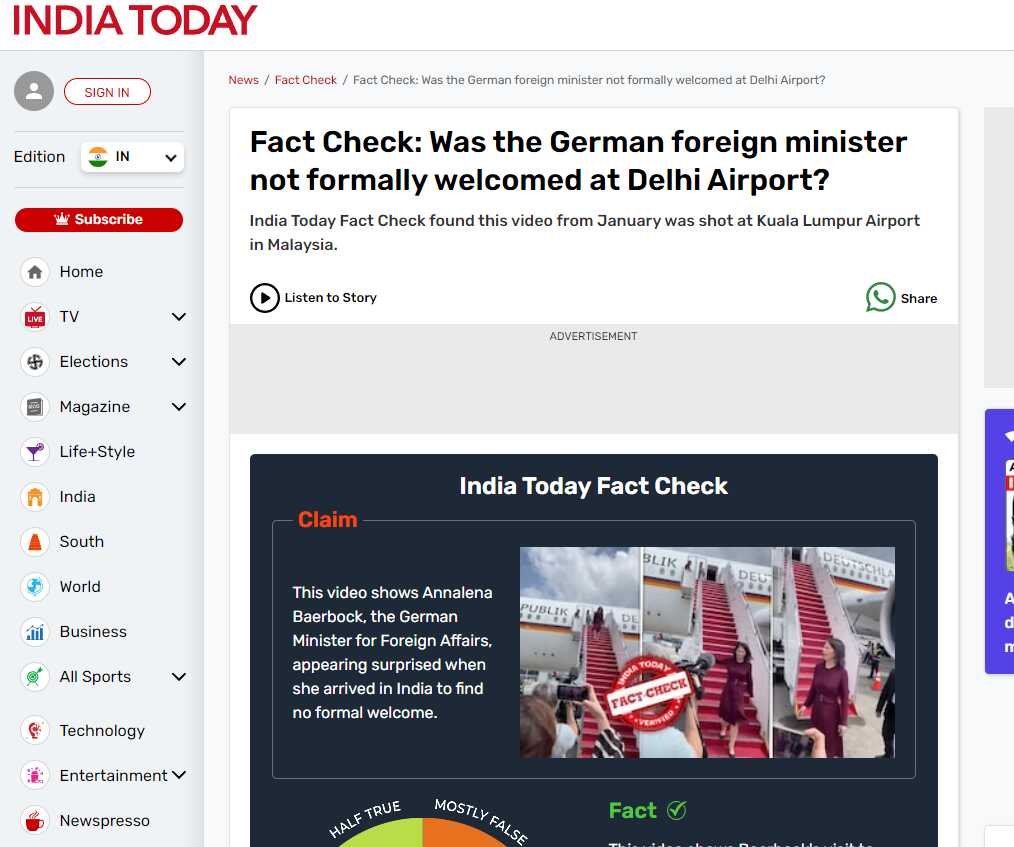Click the user profile avatar icon
This screenshot has height=847, width=1014.
tap(34, 91)
